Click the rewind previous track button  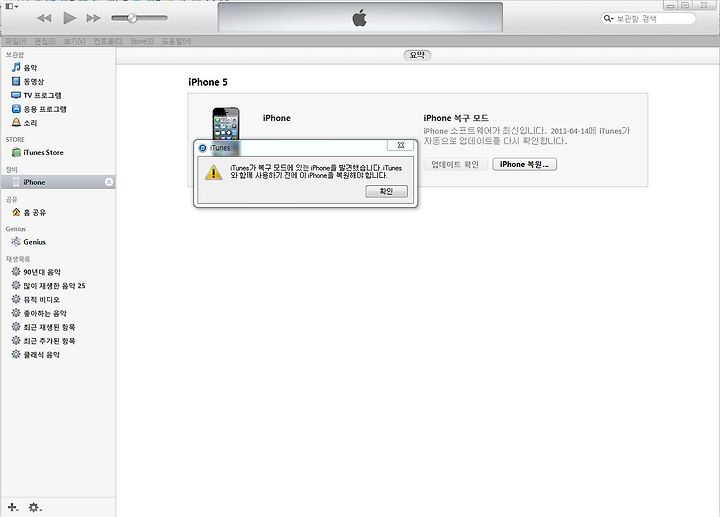point(44,18)
